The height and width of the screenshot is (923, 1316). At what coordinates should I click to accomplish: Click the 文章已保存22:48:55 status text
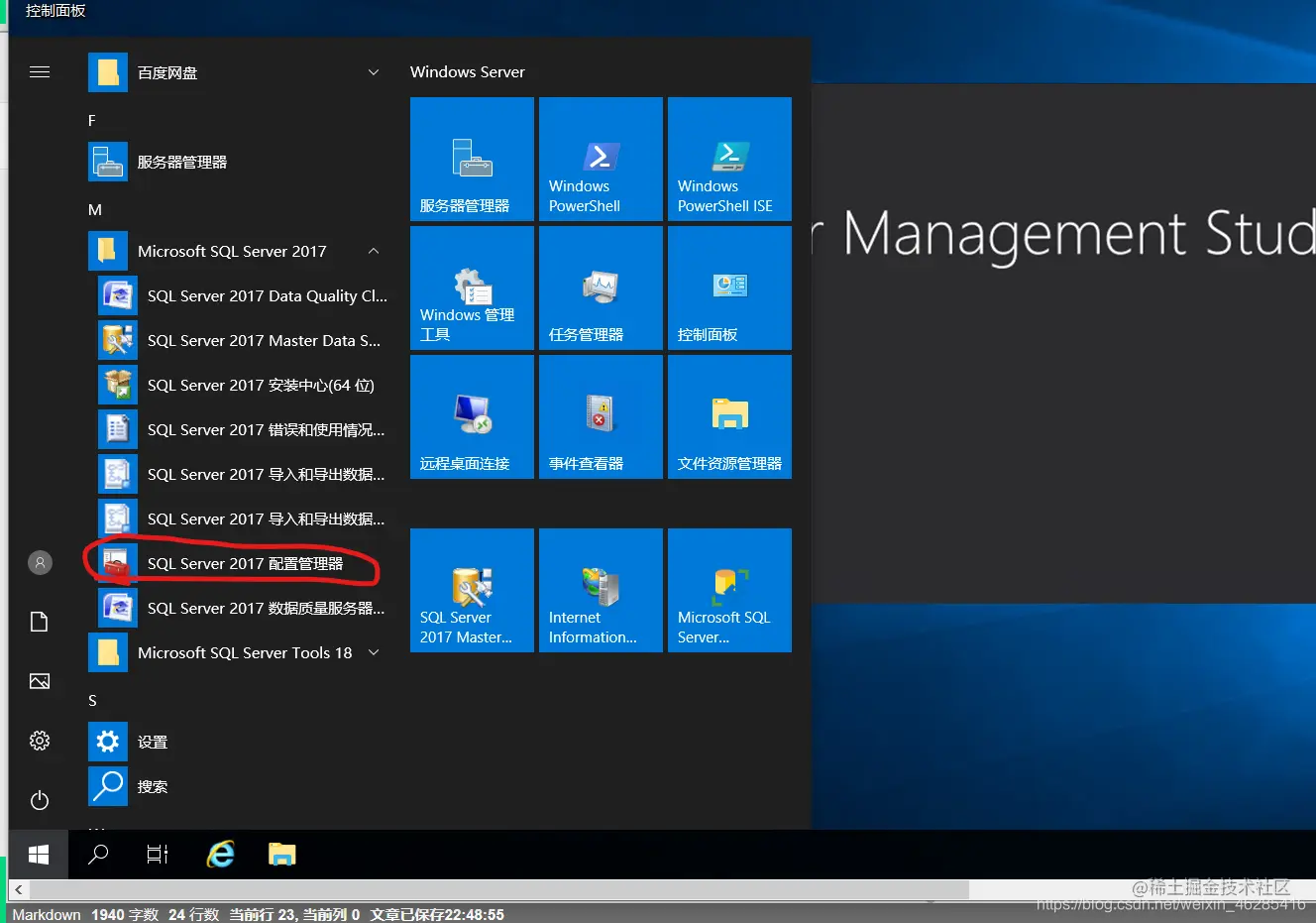437,914
